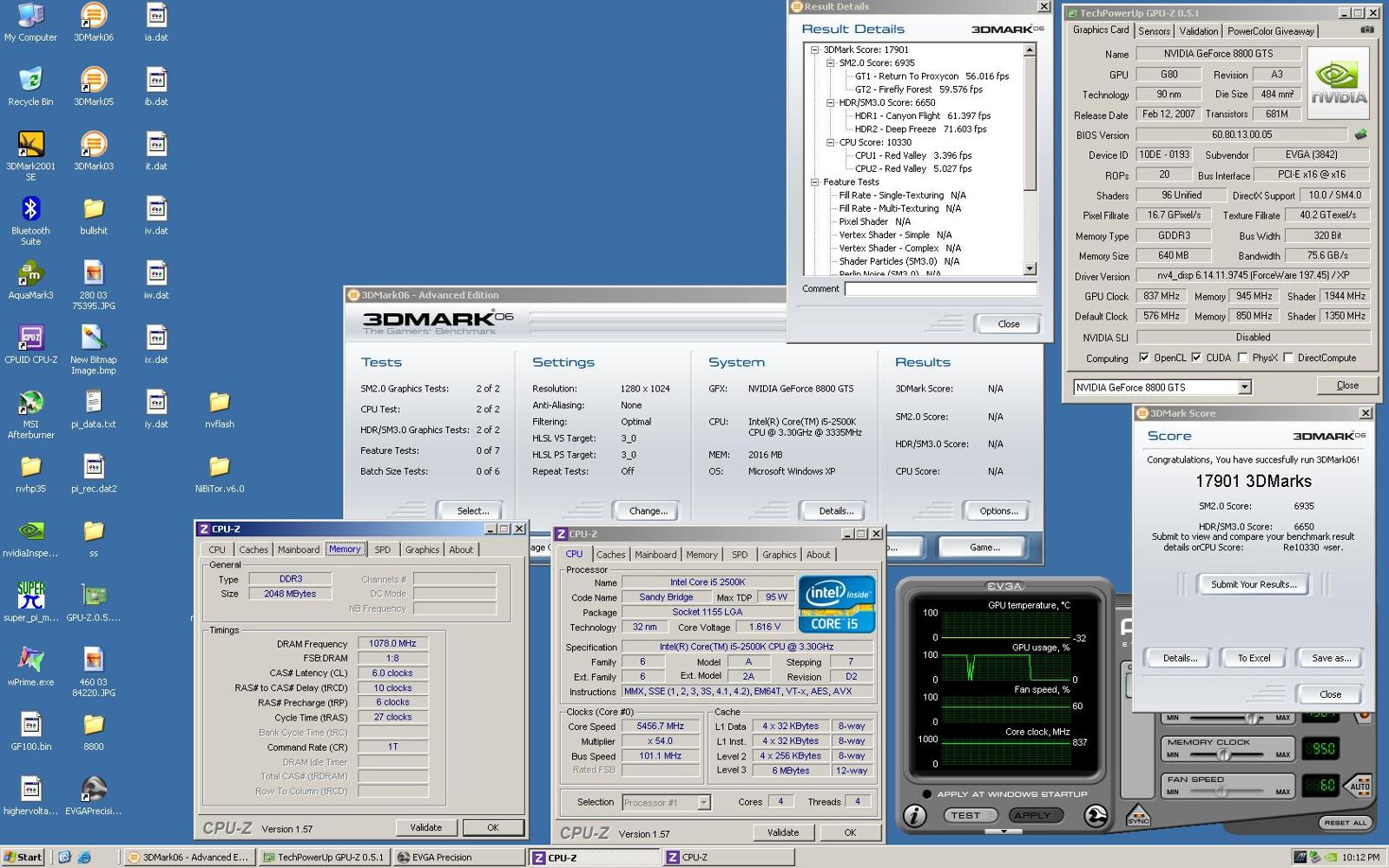This screenshot has width=1389, height=868.
Task: Launch the 3DMark05 desktop shortcut
Action: [x=94, y=87]
